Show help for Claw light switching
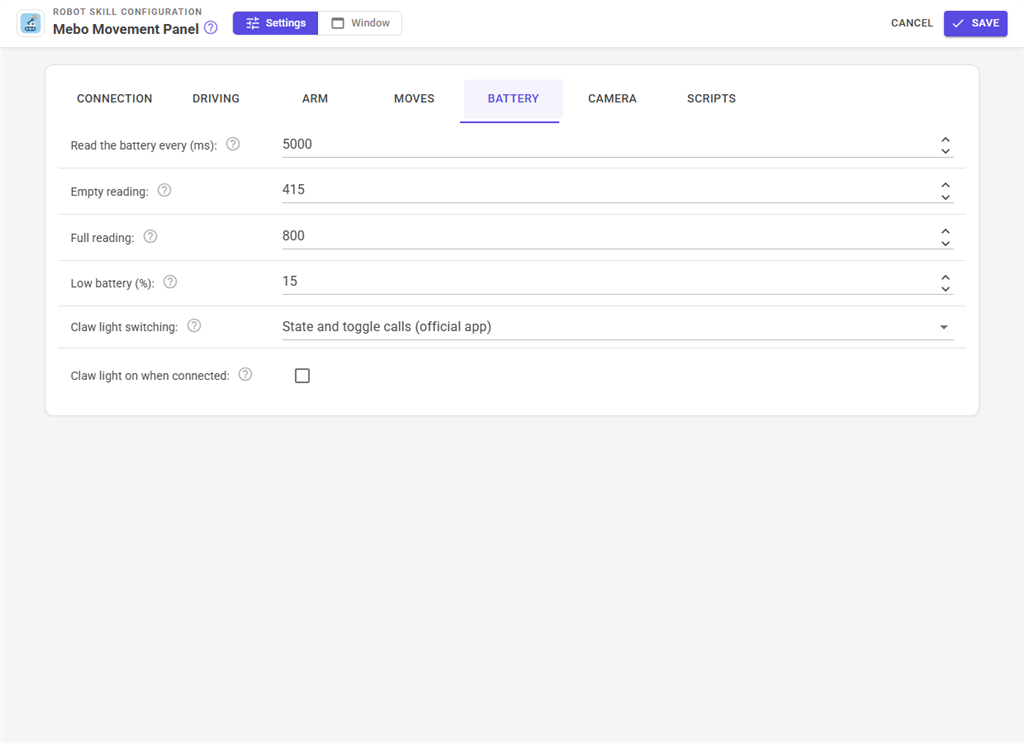Image resolution: width=1024 pixels, height=743 pixels. tap(194, 326)
